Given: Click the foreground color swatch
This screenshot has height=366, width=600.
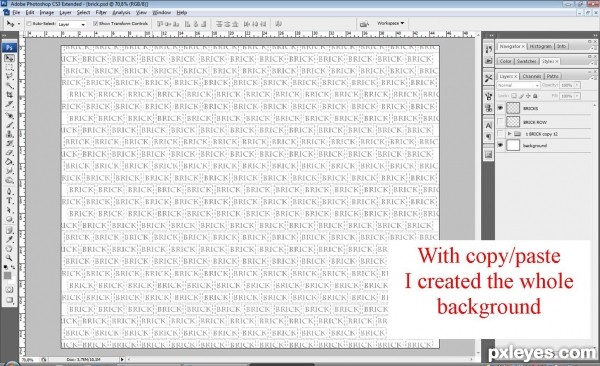Looking at the screenshot, I should pos(7,275).
